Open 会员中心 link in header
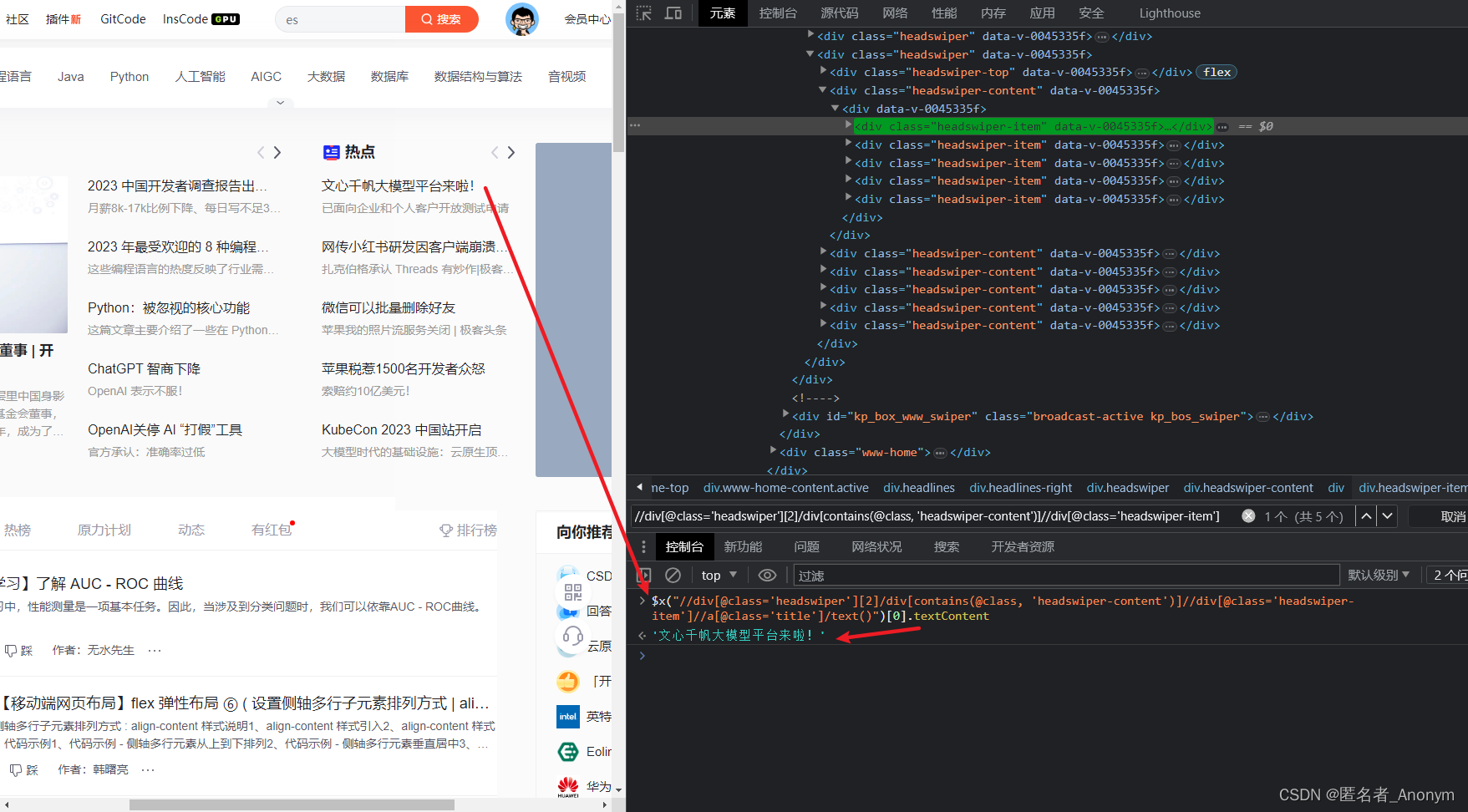Image resolution: width=1468 pixels, height=812 pixels. 587,19
